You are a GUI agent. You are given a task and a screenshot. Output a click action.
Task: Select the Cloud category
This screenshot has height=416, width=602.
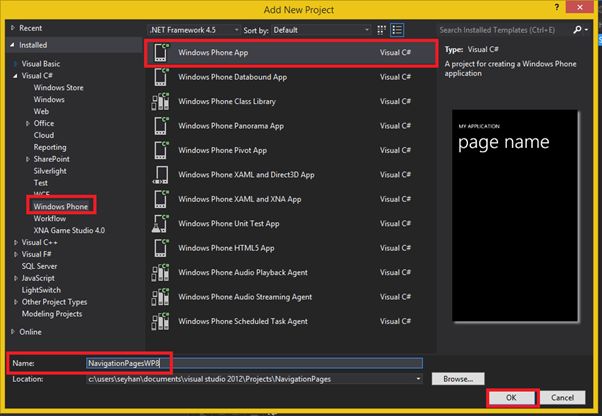point(44,135)
